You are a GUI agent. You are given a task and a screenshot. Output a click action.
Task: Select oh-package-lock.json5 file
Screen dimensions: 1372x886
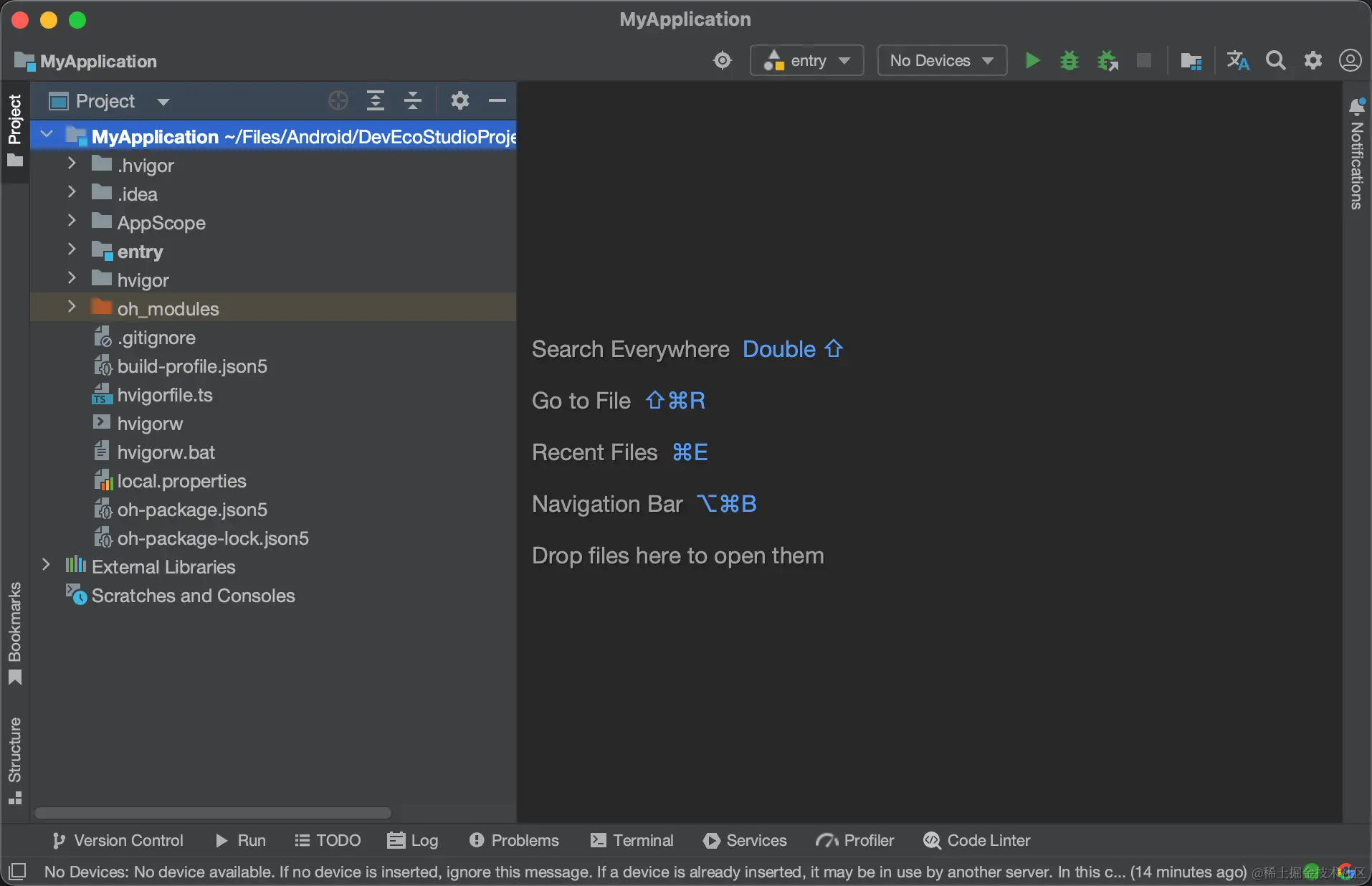click(x=273, y=538)
